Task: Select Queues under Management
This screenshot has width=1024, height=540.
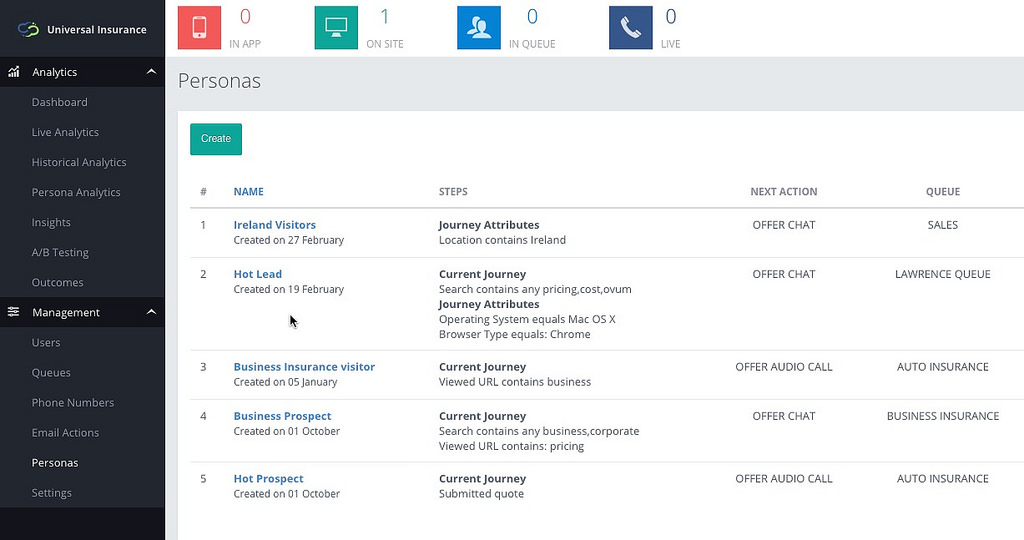Action: 51,372
